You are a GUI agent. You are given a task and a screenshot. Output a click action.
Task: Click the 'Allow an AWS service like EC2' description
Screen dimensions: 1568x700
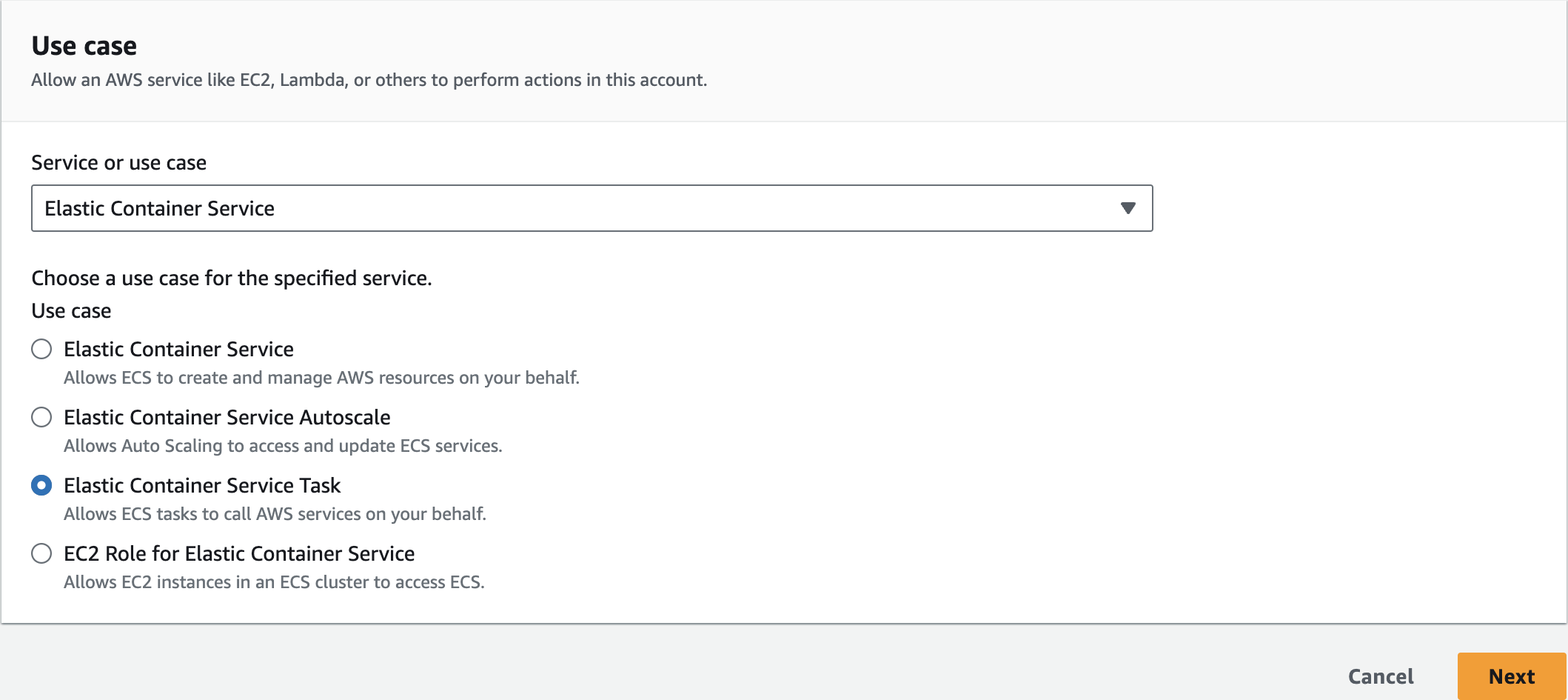(x=369, y=80)
